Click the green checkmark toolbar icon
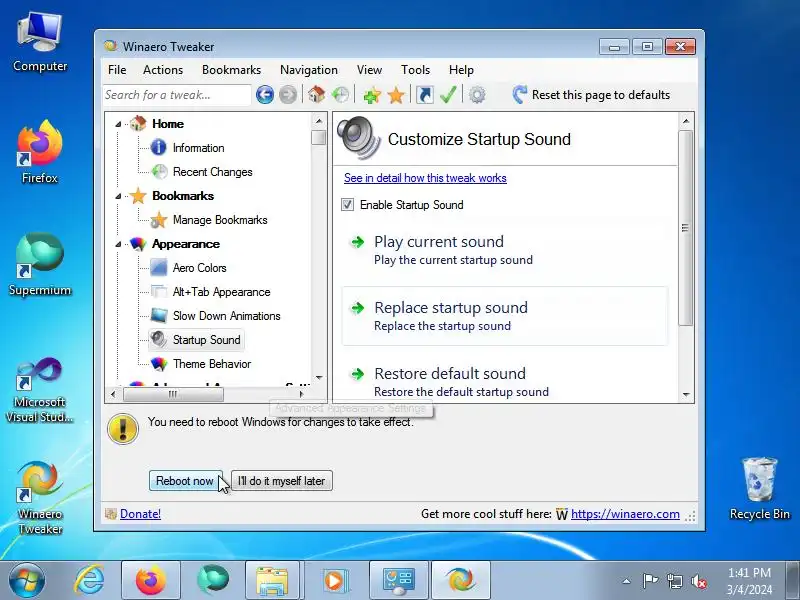800x600 pixels. coord(448,94)
